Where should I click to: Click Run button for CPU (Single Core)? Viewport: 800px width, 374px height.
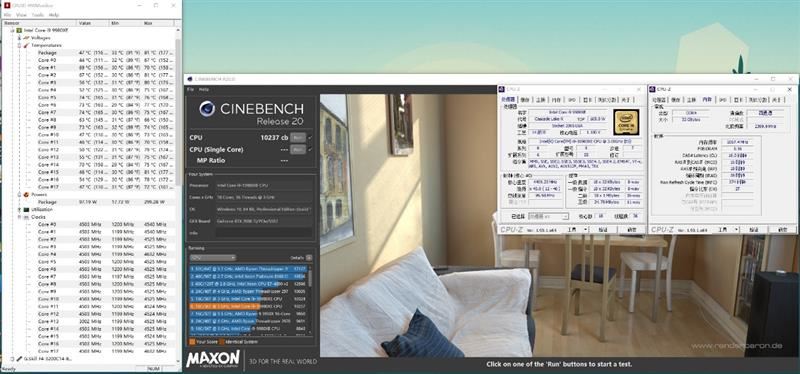[x=298, y=149]
